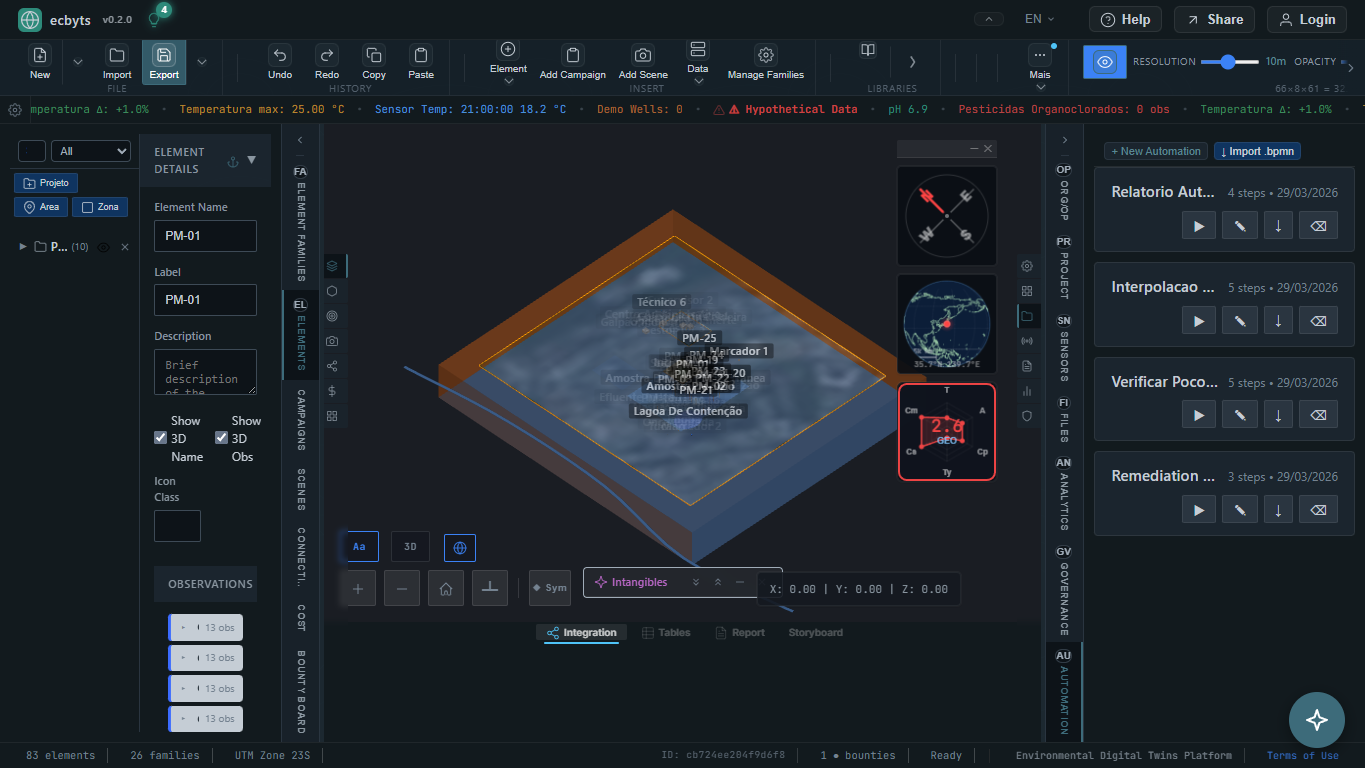Click the Icon Class swatch box
The width and height of the screenshot is (1365, 768).
tap(177, 526)
